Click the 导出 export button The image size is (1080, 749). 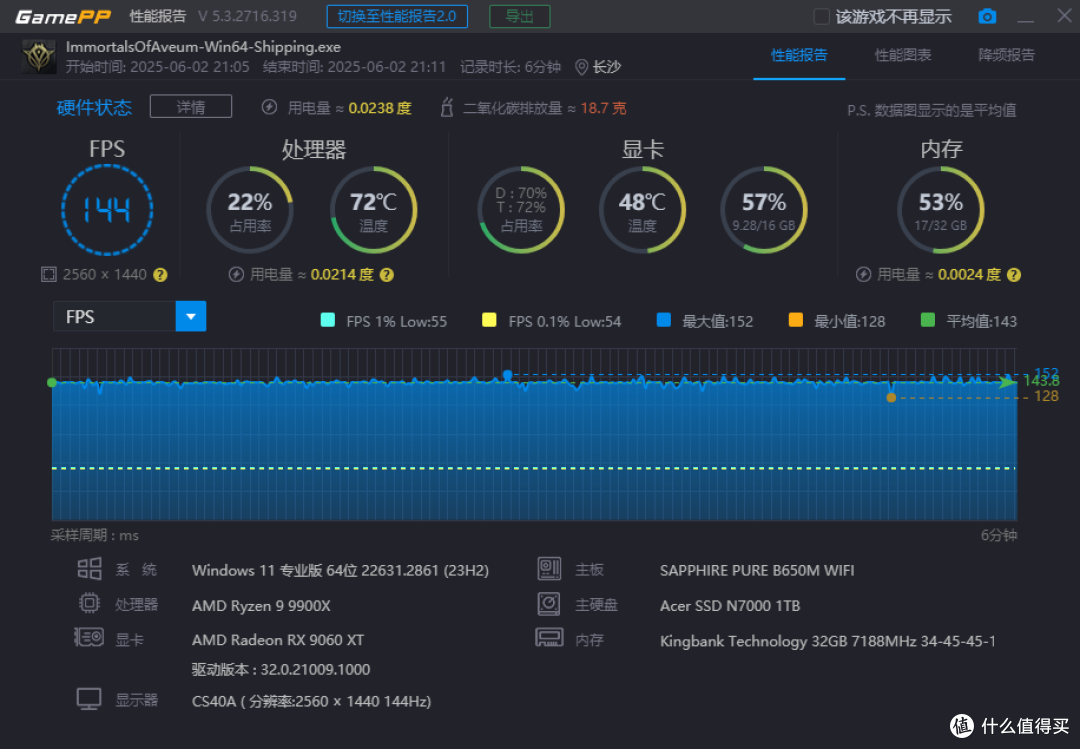click(x=519, y=17)
